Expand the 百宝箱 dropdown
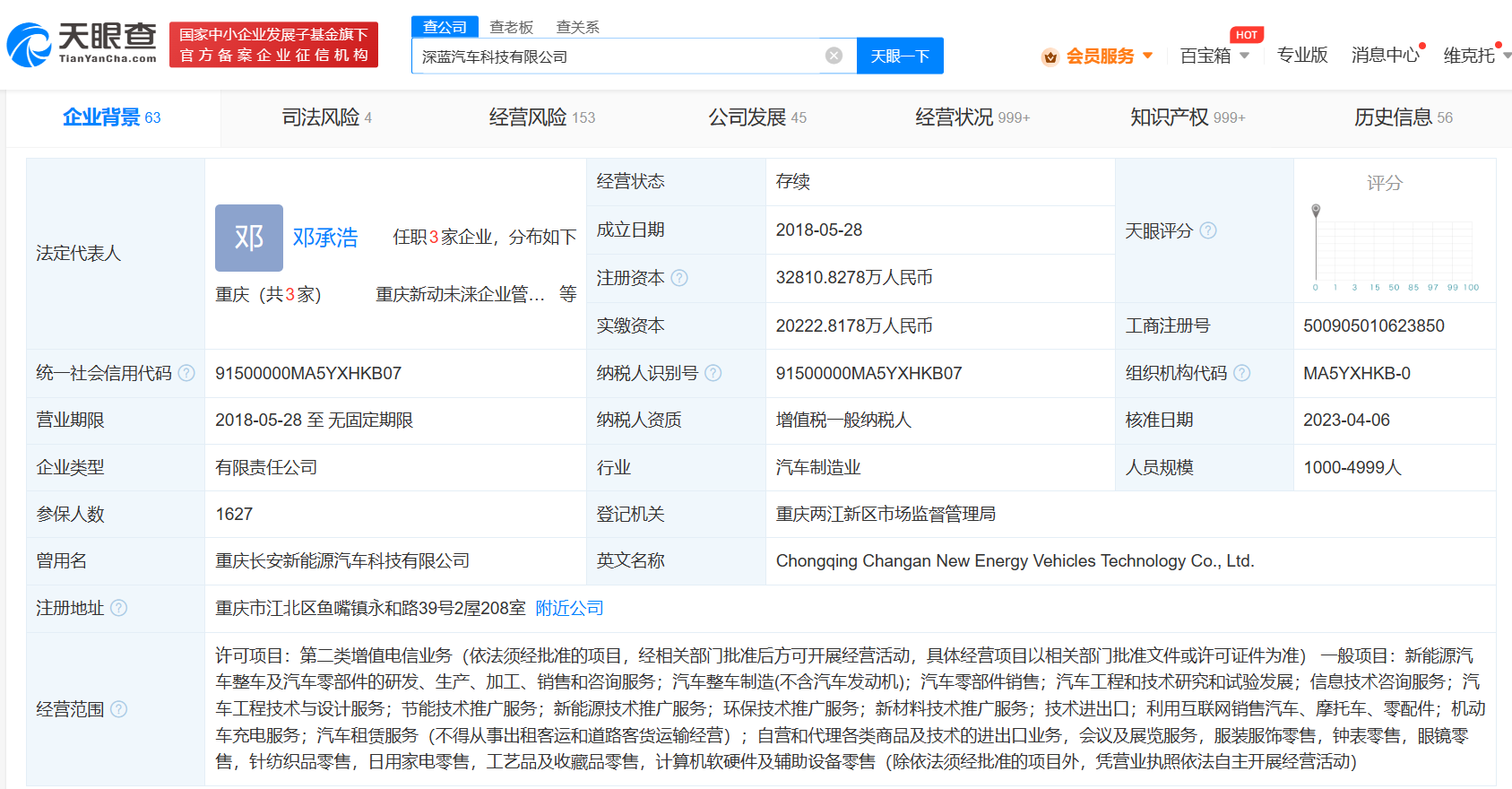Viewport: 1512px width, 789px height. click(x=1244, y=56)
